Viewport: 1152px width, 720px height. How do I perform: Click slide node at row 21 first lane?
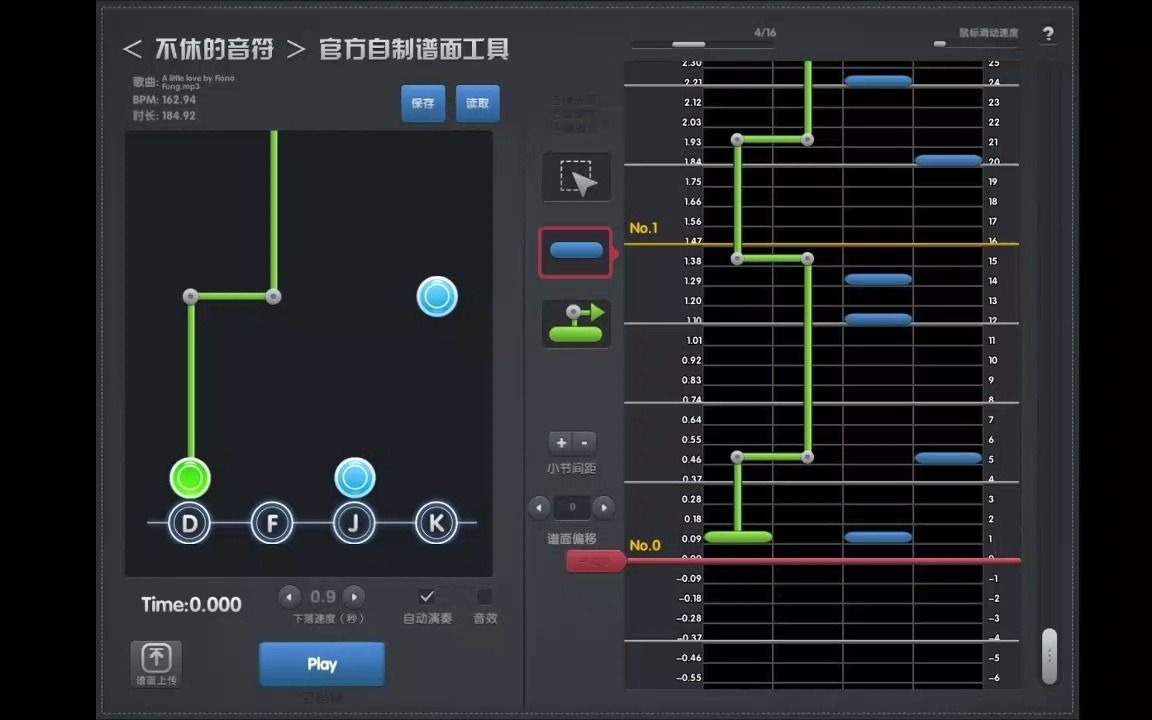click(738, 140)
